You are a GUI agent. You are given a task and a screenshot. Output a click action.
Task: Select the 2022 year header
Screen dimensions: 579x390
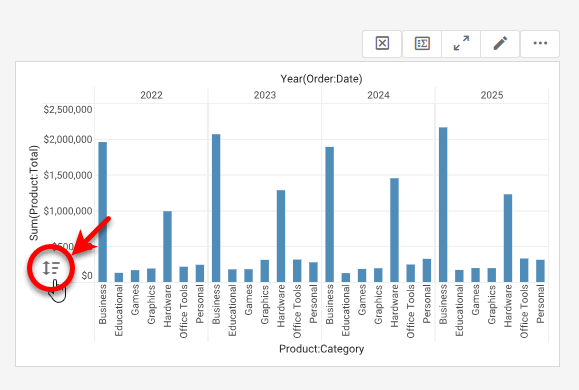tap(151, 95)
